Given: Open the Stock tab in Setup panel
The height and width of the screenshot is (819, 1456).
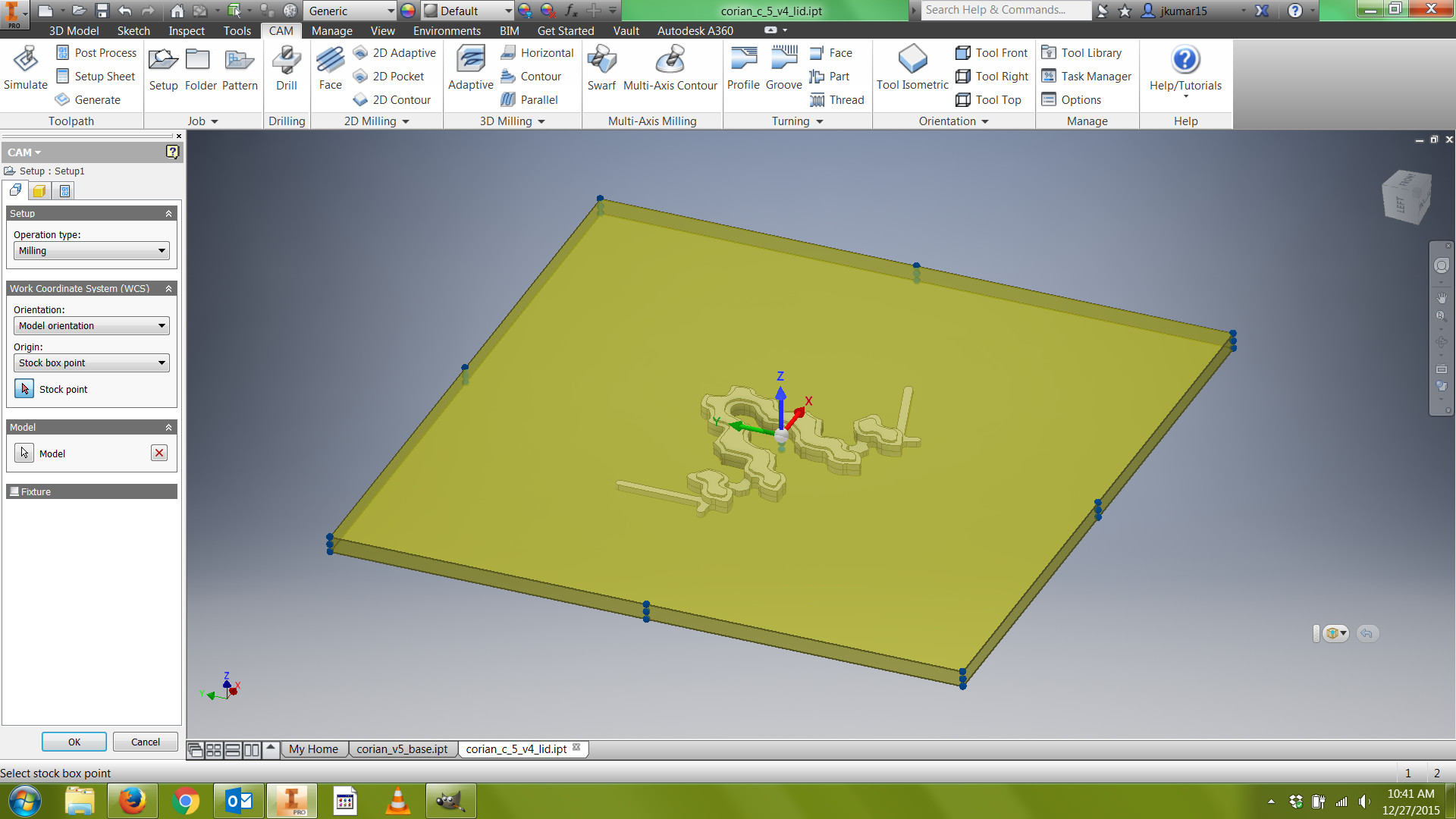Looking at the screenshot, I should [x=39, y=191].
